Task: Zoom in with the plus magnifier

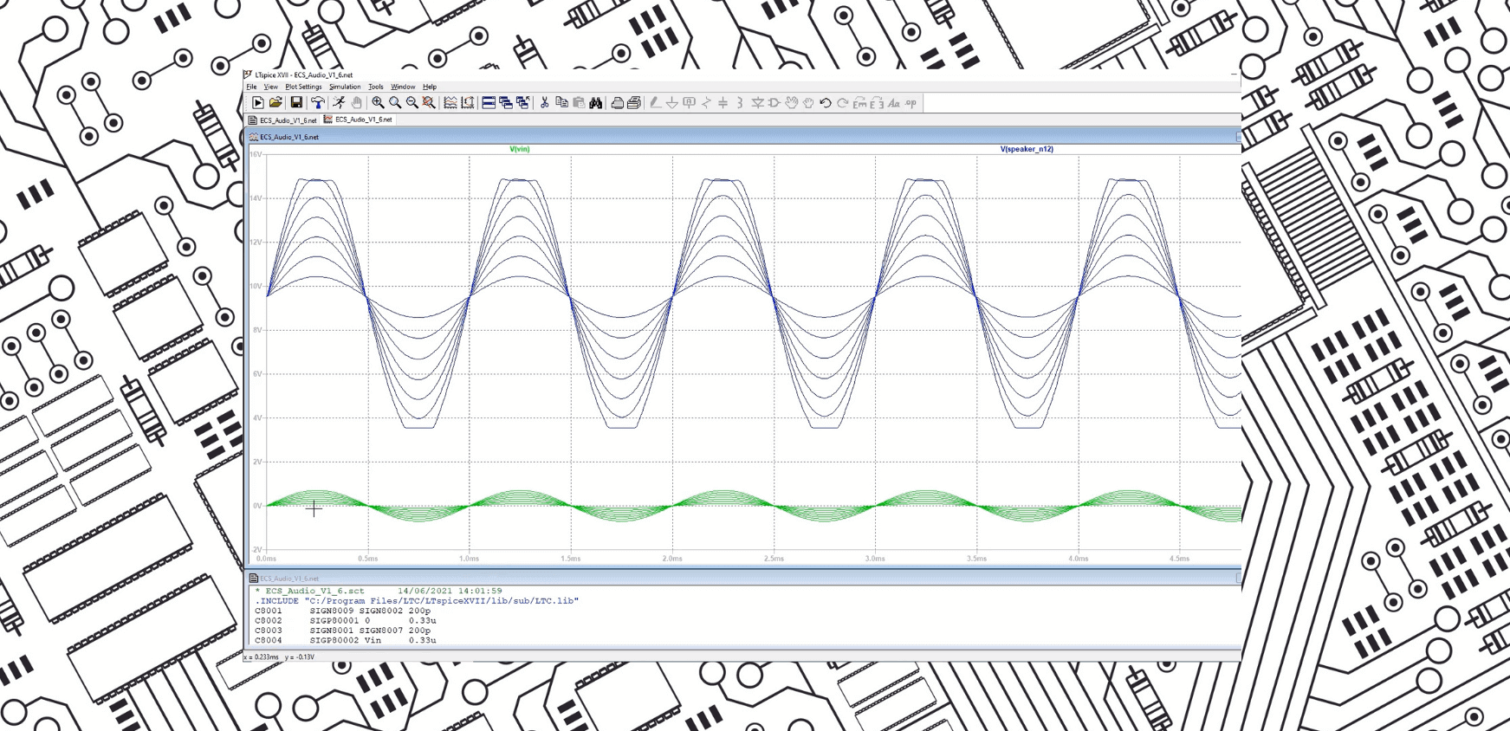Action: [x=378, y=102]
